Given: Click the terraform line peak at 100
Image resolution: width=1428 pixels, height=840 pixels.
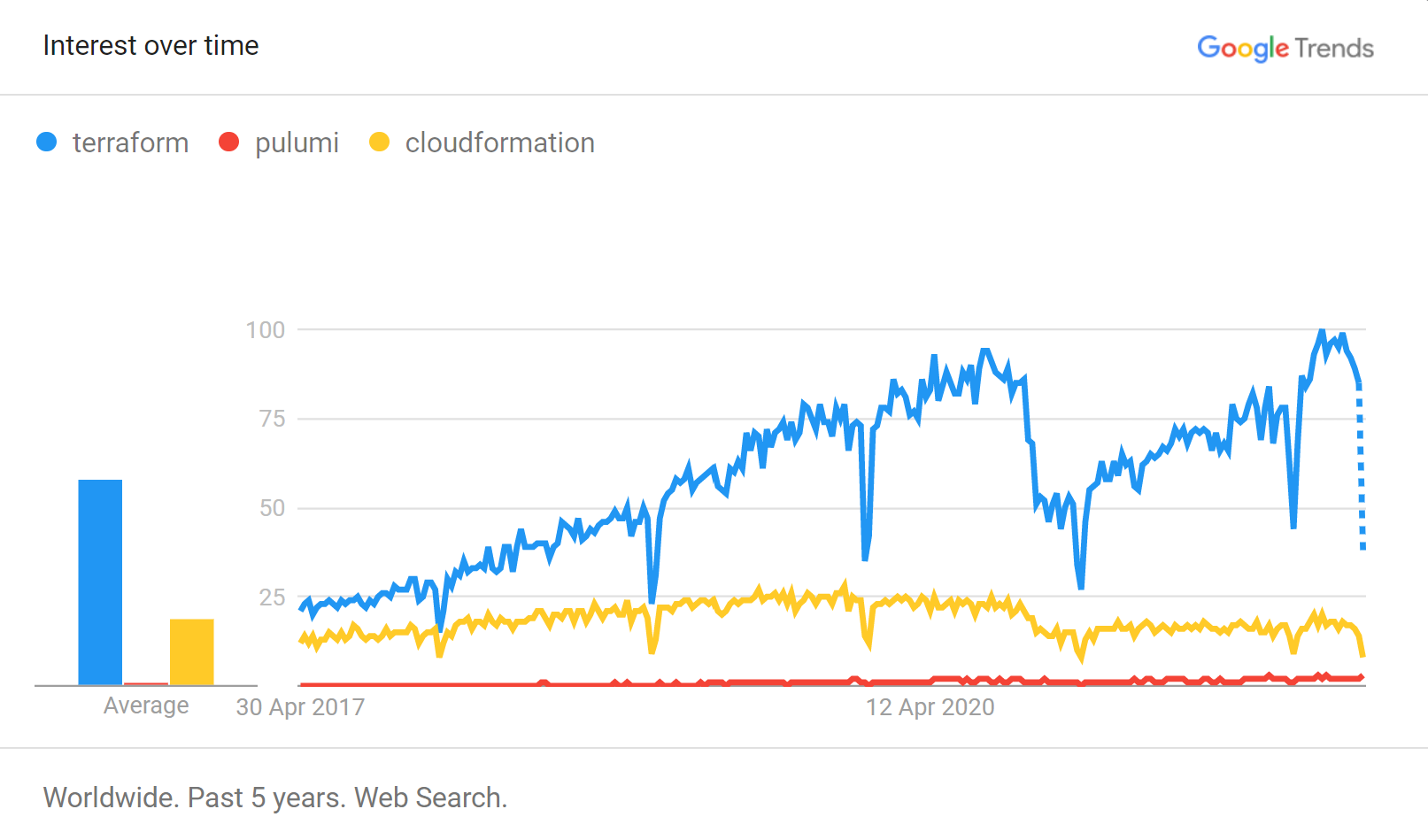Looking at the screenshot, I should pos(1322,331).
